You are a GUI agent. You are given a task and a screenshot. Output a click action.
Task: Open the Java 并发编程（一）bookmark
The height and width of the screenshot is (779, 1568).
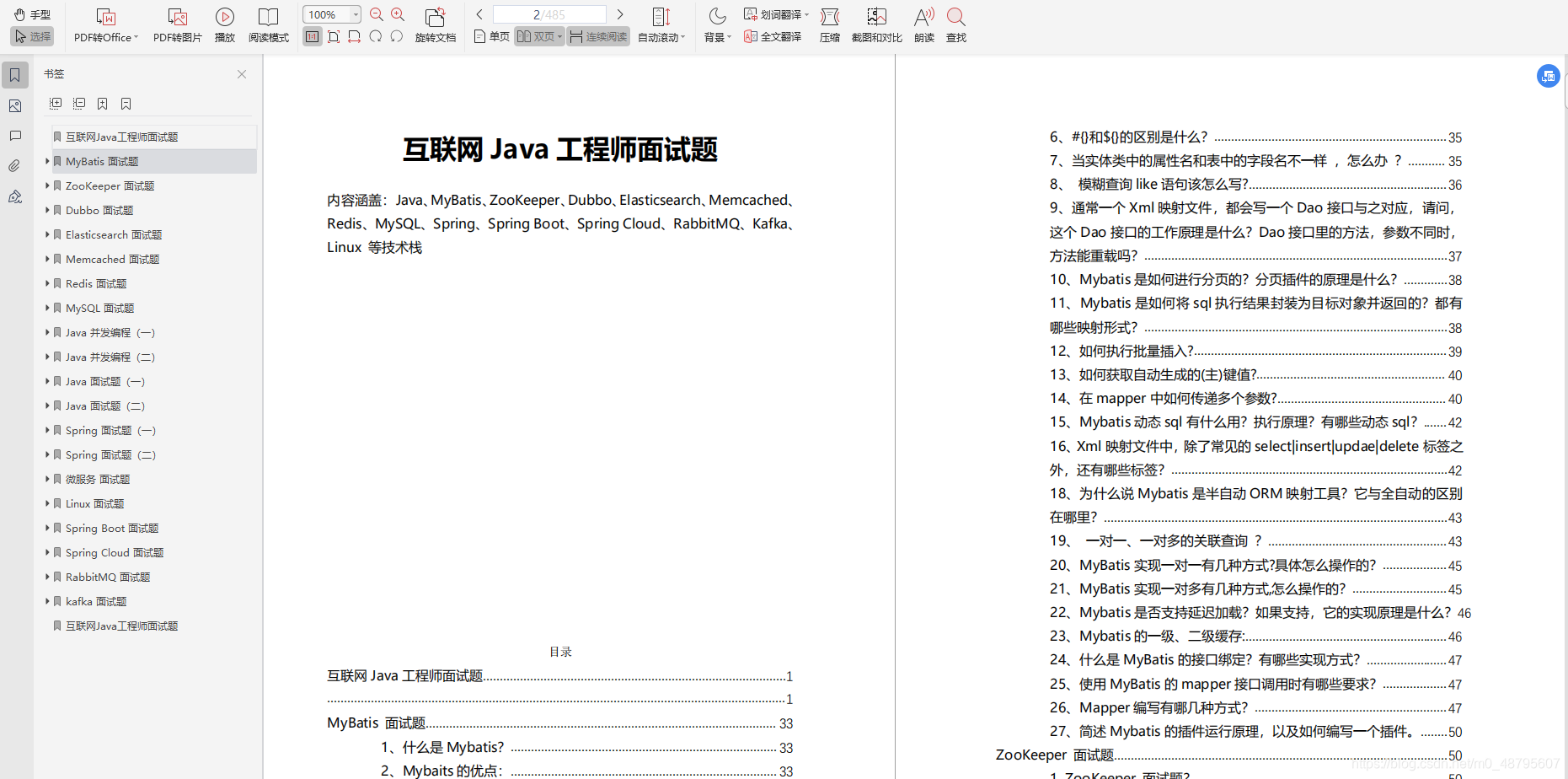pos(110,332)
